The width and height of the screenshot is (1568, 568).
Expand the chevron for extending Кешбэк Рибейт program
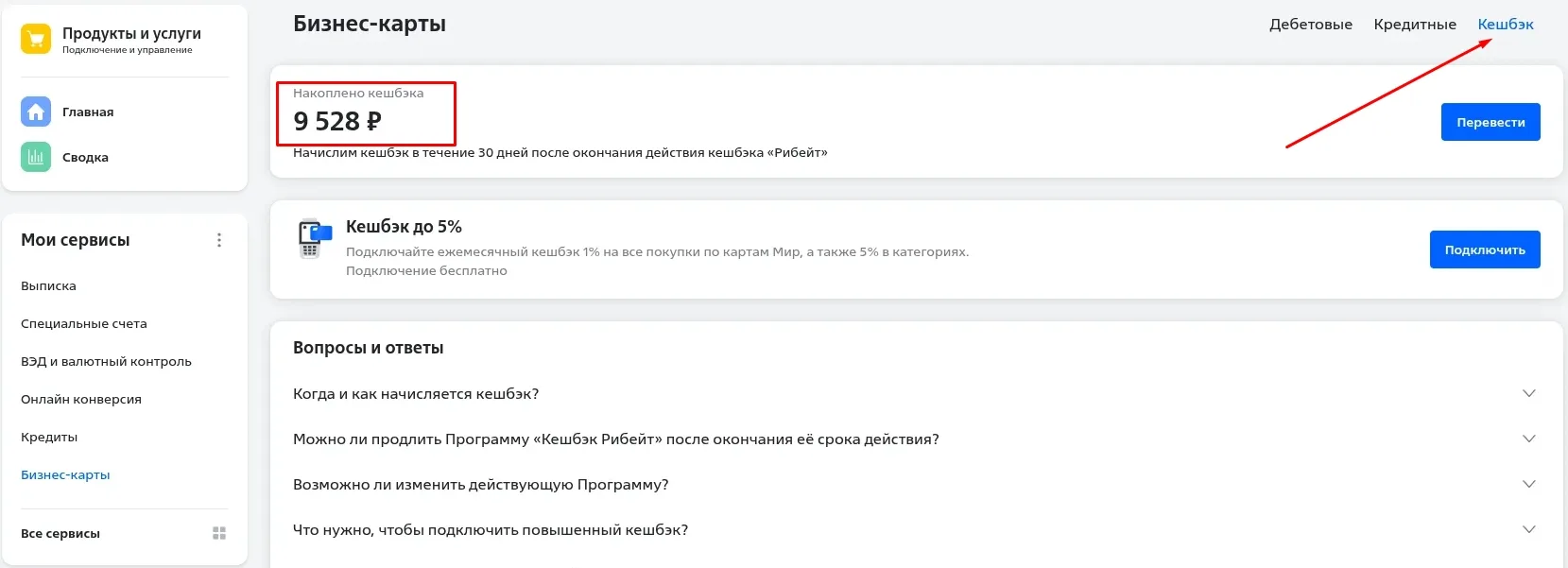(1528, 439)
